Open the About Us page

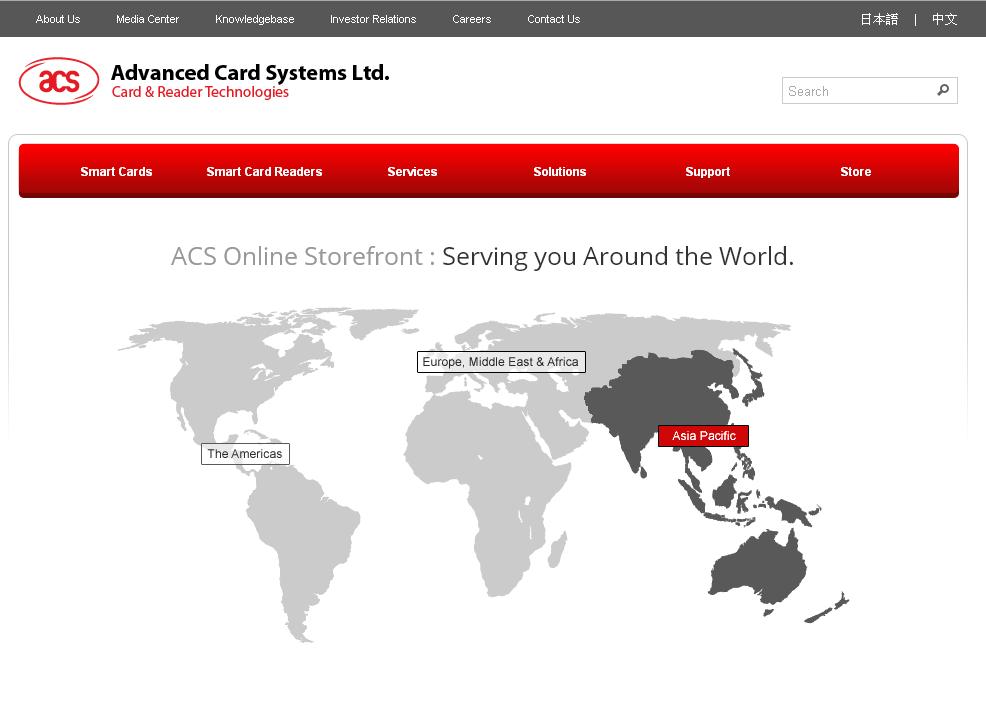[58, 19]
